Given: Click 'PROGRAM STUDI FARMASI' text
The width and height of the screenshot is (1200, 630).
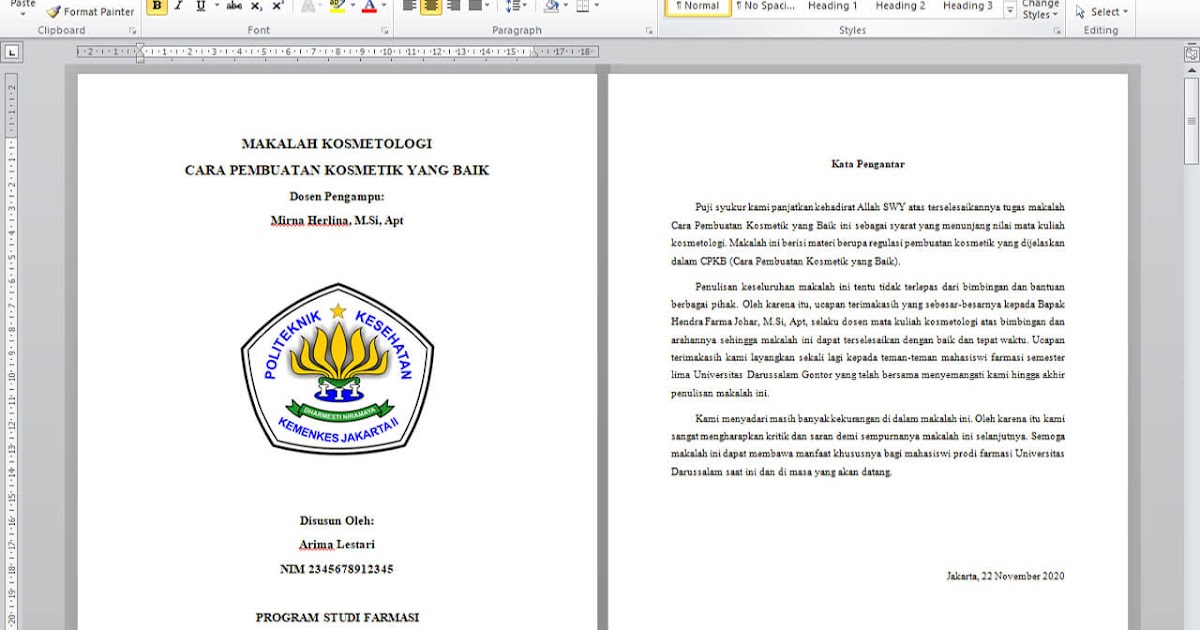Looking at the screenshot, I should [337, 618].
